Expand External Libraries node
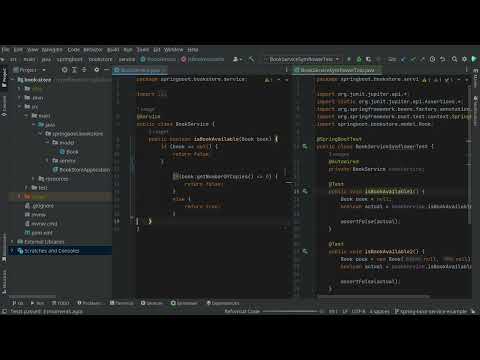The height and width of the screenshot is (360, 480). pos(13,242)
